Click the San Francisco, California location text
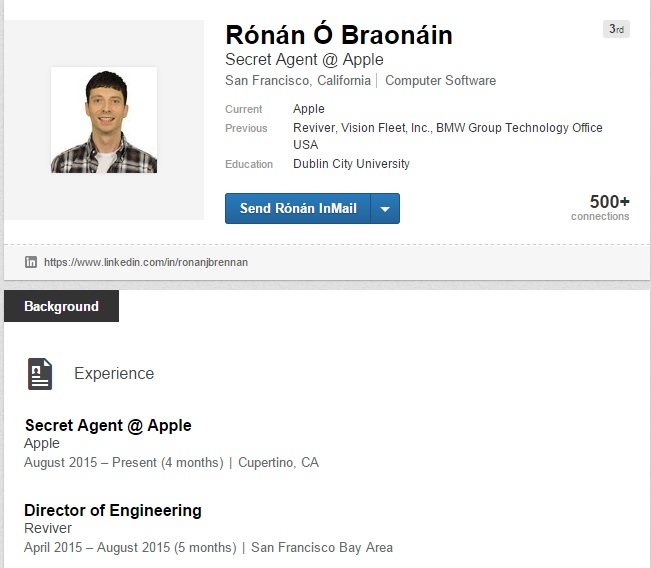This screenshot has width=651, height=568. [x=298, y=81]
